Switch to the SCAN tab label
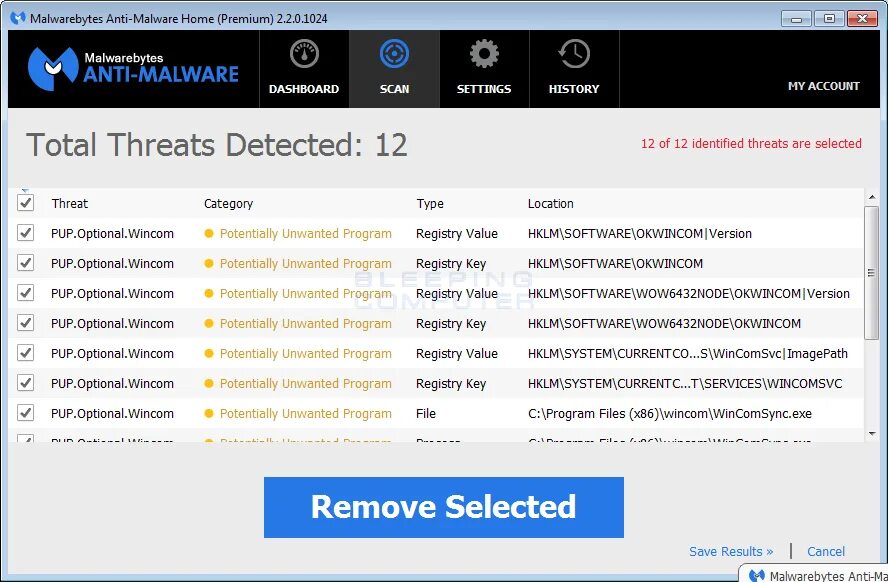This screenshot has height=582, width=888. (x=394, y=89)
